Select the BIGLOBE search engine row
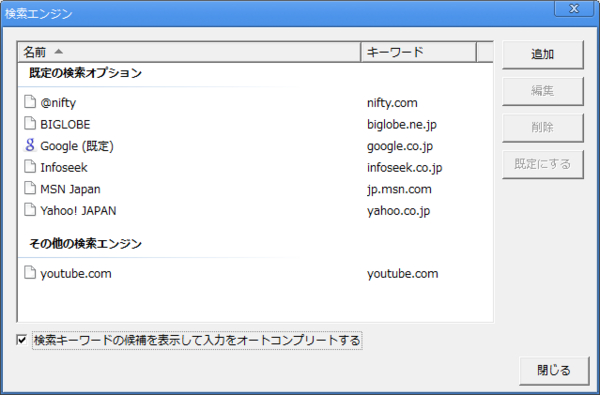The width and height of the screenshot is (600, 395). 255,124
